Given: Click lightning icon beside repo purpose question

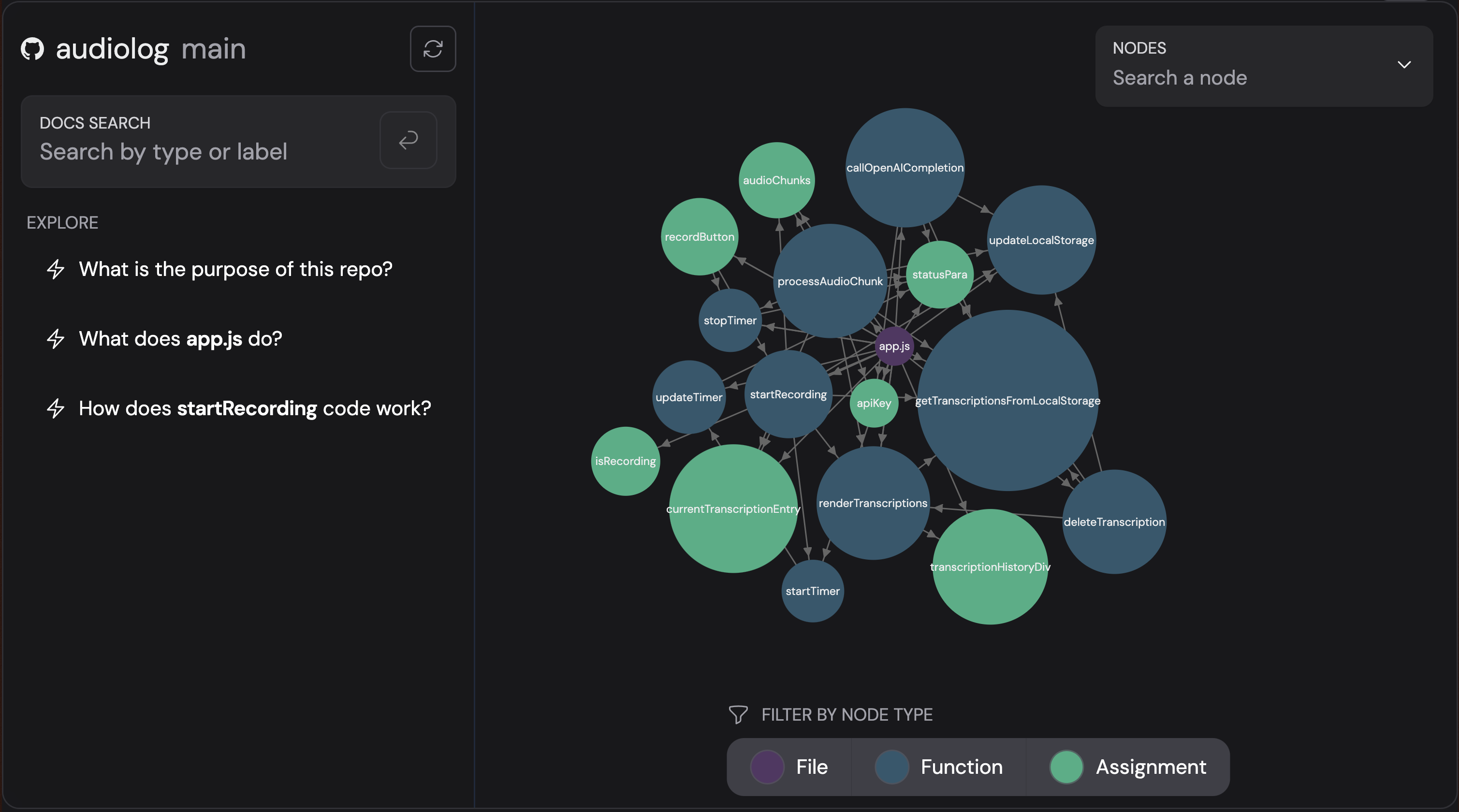Looking at the screenshot, I should pos(56,269).
